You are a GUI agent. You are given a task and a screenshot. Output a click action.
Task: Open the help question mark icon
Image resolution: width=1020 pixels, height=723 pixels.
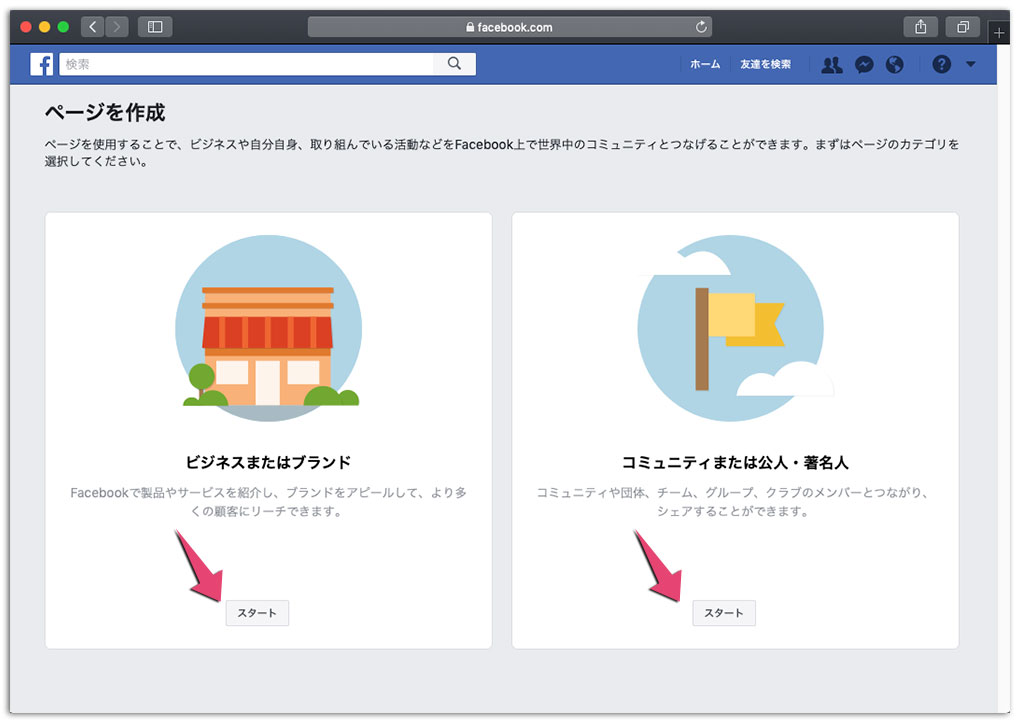tap(940, 64)
